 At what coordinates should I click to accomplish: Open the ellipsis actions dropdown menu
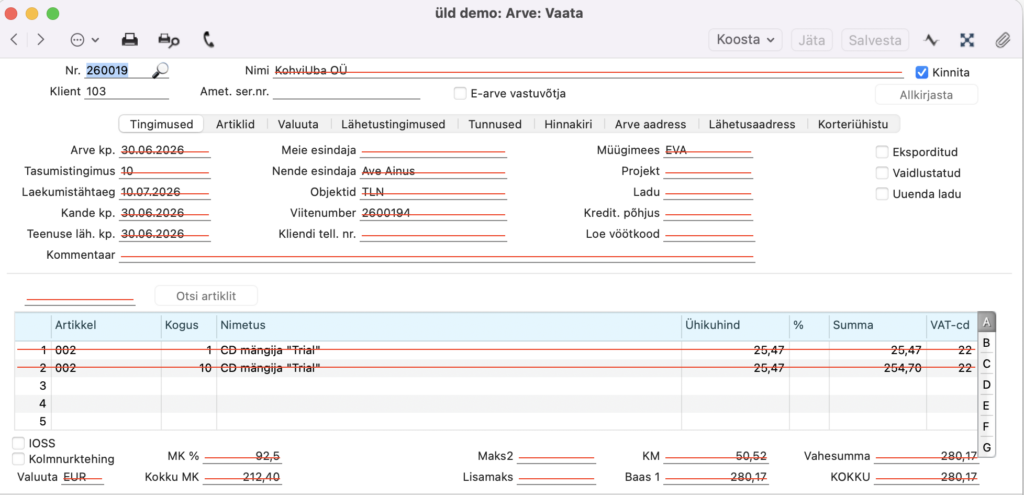[85, 40]
